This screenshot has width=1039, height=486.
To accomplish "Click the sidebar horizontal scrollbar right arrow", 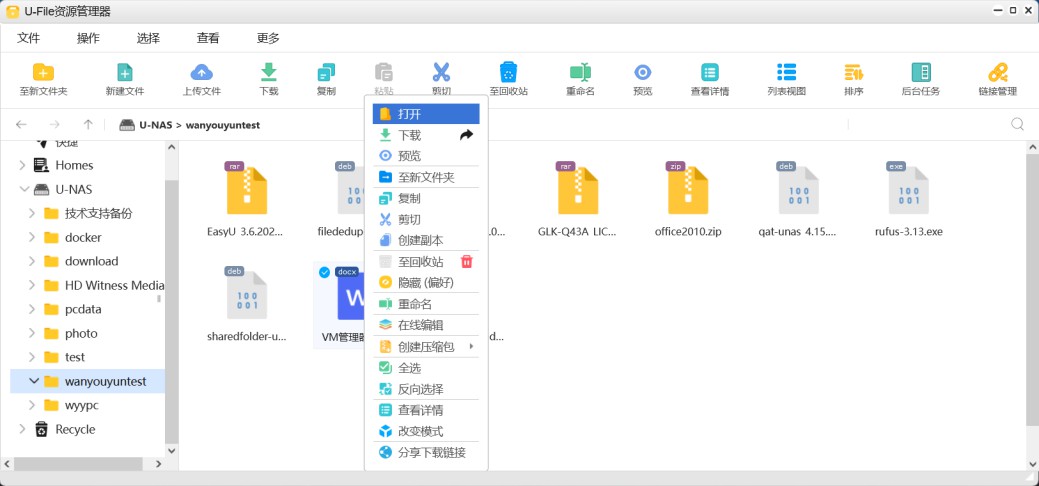I will click(158, 463).
